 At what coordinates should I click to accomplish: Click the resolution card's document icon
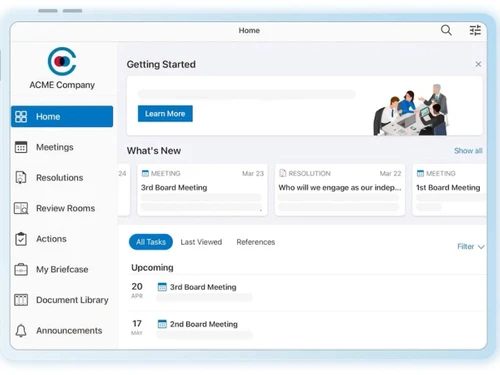[283, 173]
